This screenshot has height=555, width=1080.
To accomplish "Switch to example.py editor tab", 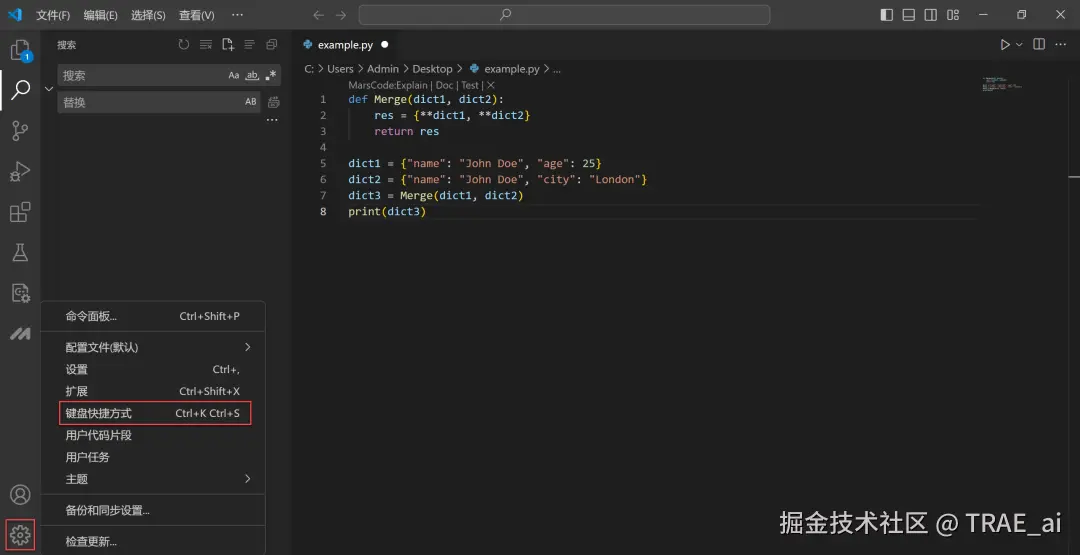I will click(345, 45).
